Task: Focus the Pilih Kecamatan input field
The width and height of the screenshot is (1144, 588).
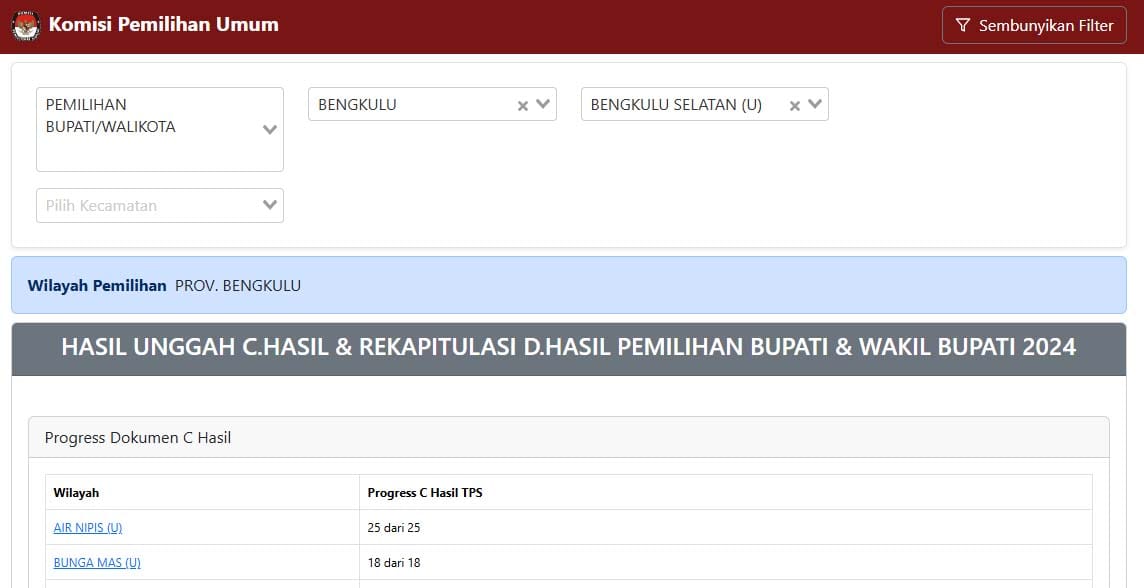Action: coord(145,205)
